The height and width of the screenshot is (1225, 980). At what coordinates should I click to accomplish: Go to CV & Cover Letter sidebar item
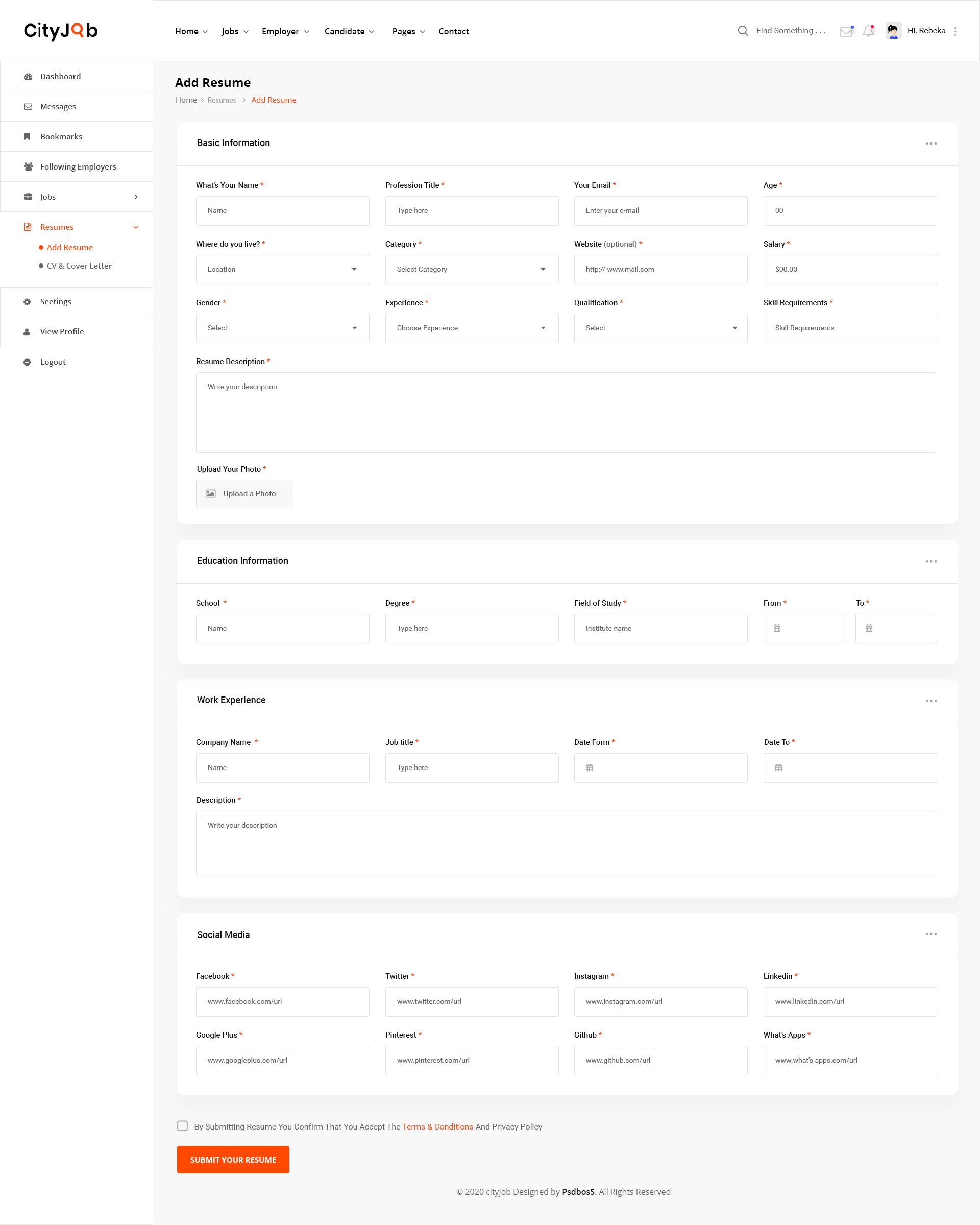[x=79, y=266]
